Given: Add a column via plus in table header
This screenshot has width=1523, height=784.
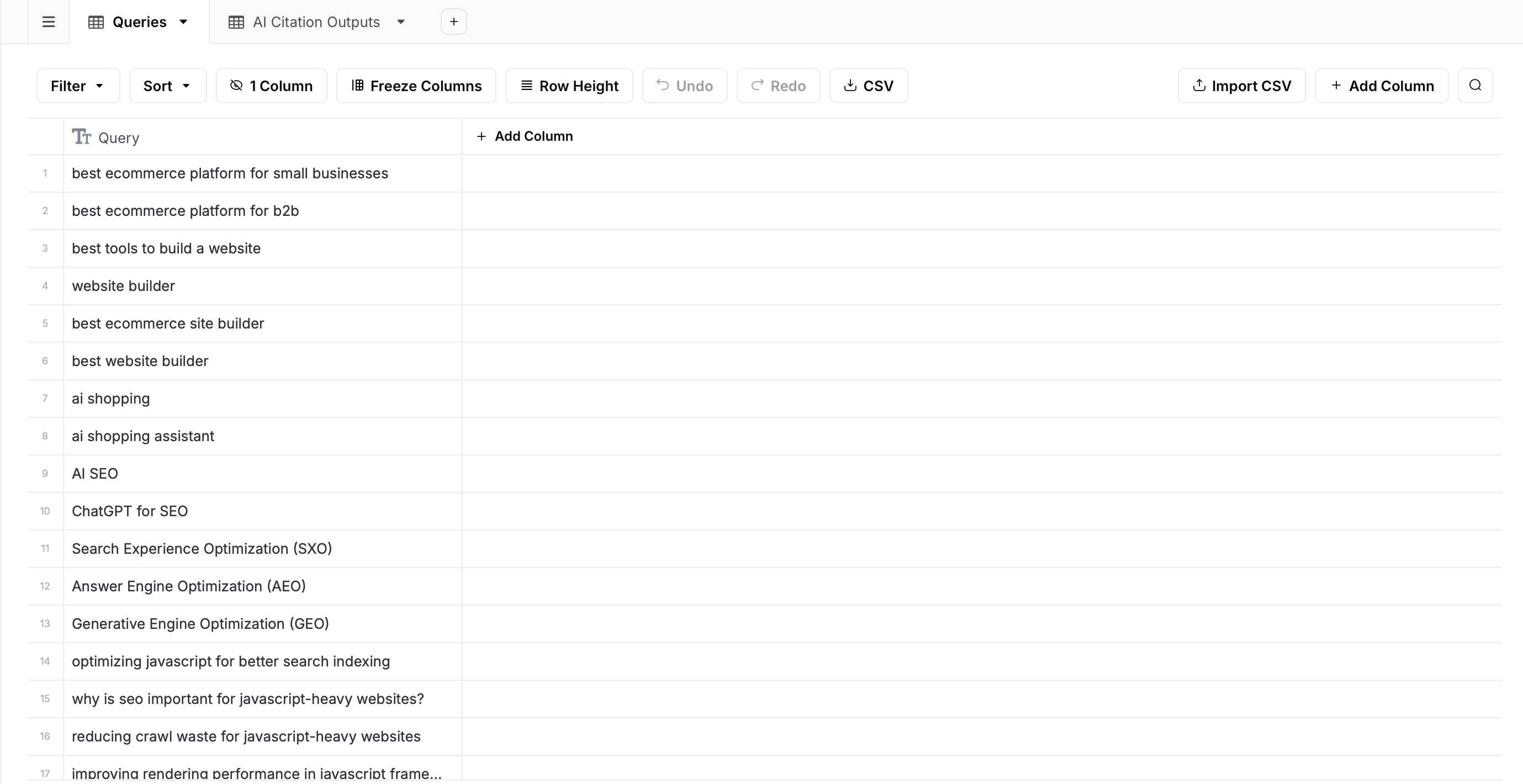Looking at the screenshot, I should point(525,136).
